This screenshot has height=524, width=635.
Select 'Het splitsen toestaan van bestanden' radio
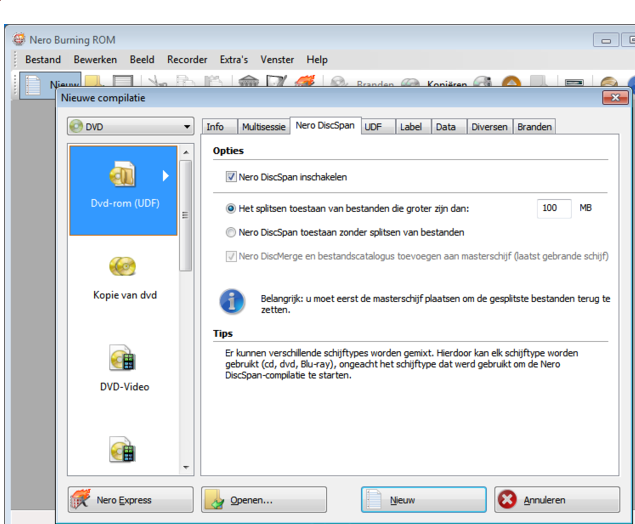[x=230, y=209]
